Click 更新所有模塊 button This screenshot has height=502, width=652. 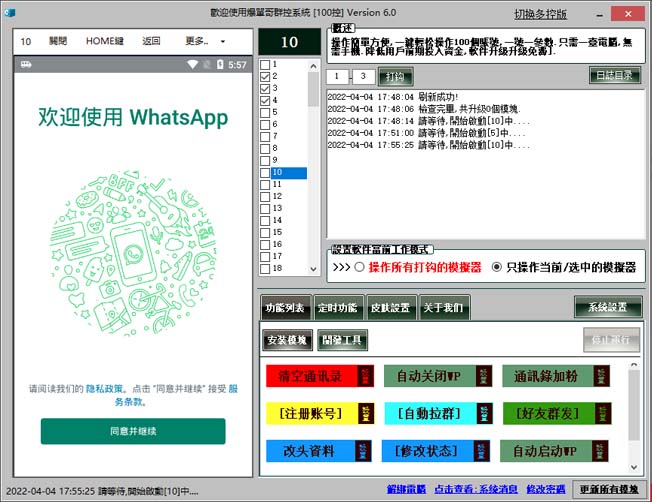click(x=609, y=490)
